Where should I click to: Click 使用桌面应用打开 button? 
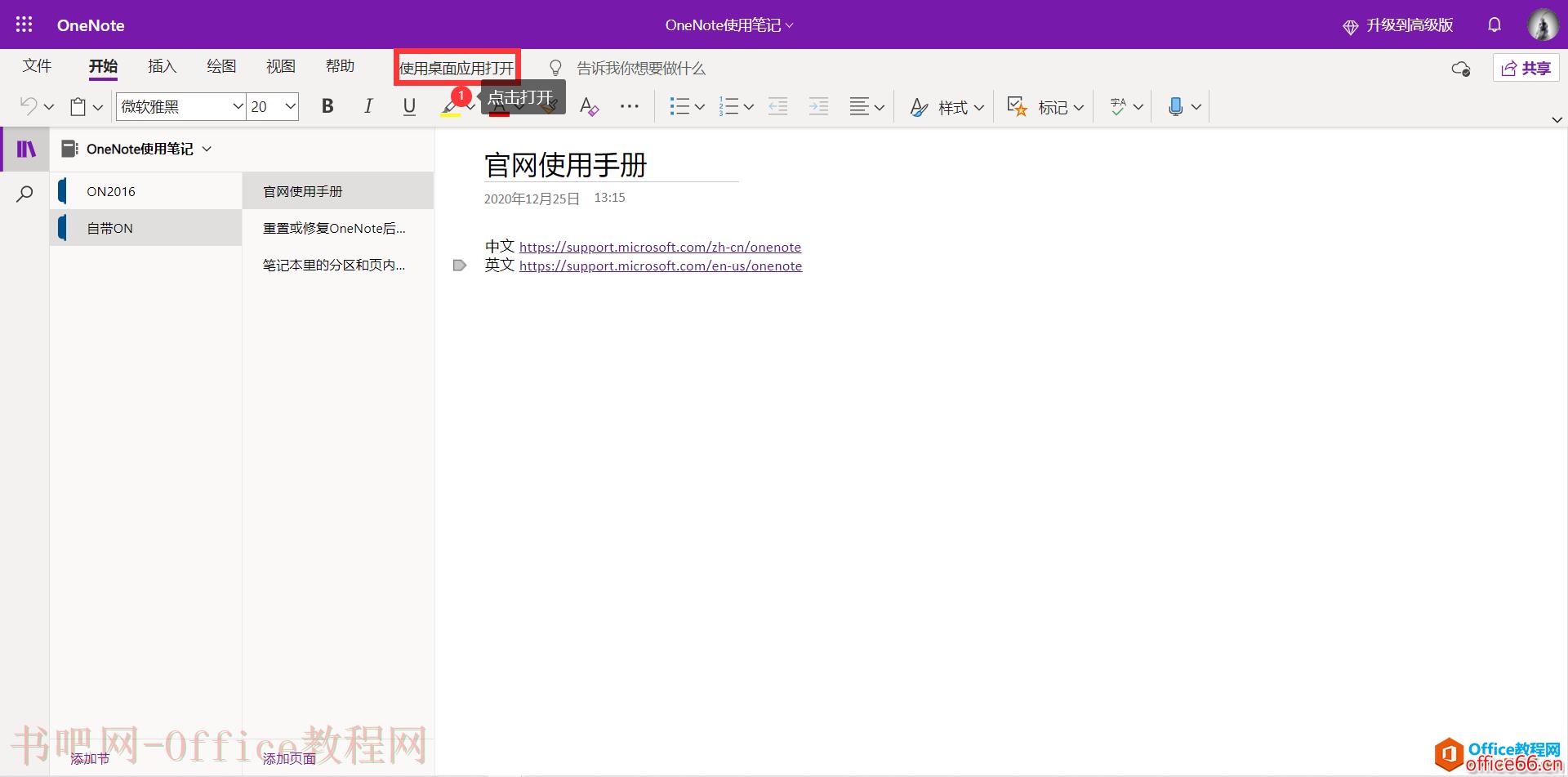click(457, 68)
